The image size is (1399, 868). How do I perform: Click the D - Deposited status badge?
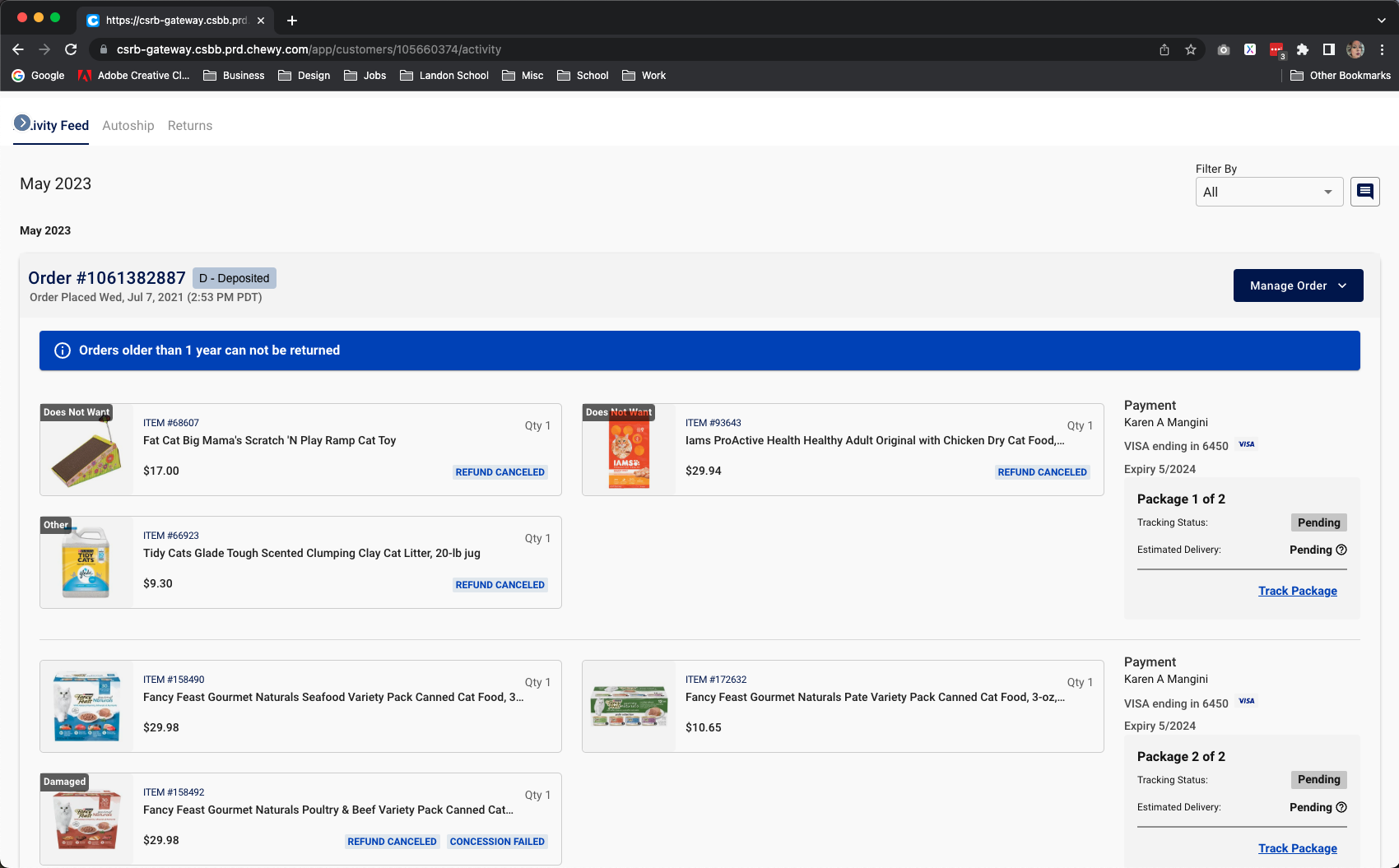tap(235, 278)
